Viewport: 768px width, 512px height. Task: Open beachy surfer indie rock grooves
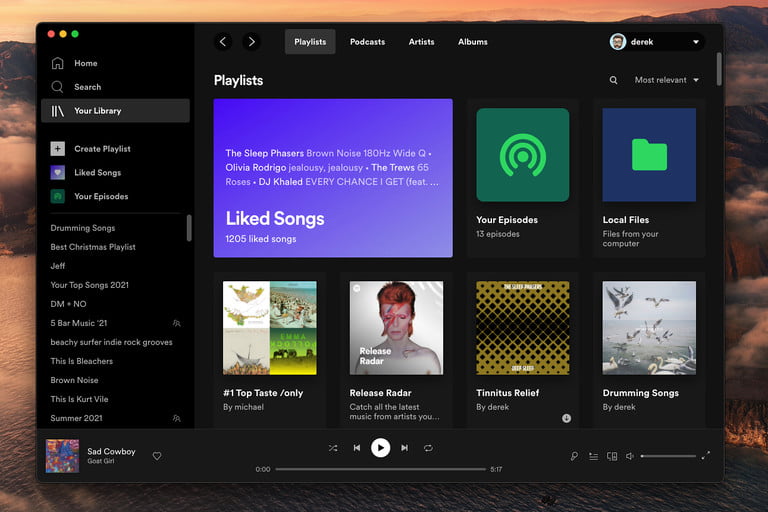[x=112, y=342]
